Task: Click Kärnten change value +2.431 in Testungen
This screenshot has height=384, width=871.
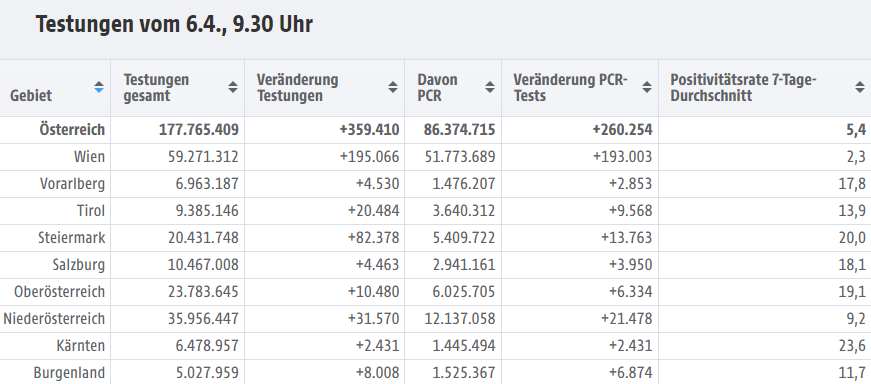Action: [x=377, y=346]
